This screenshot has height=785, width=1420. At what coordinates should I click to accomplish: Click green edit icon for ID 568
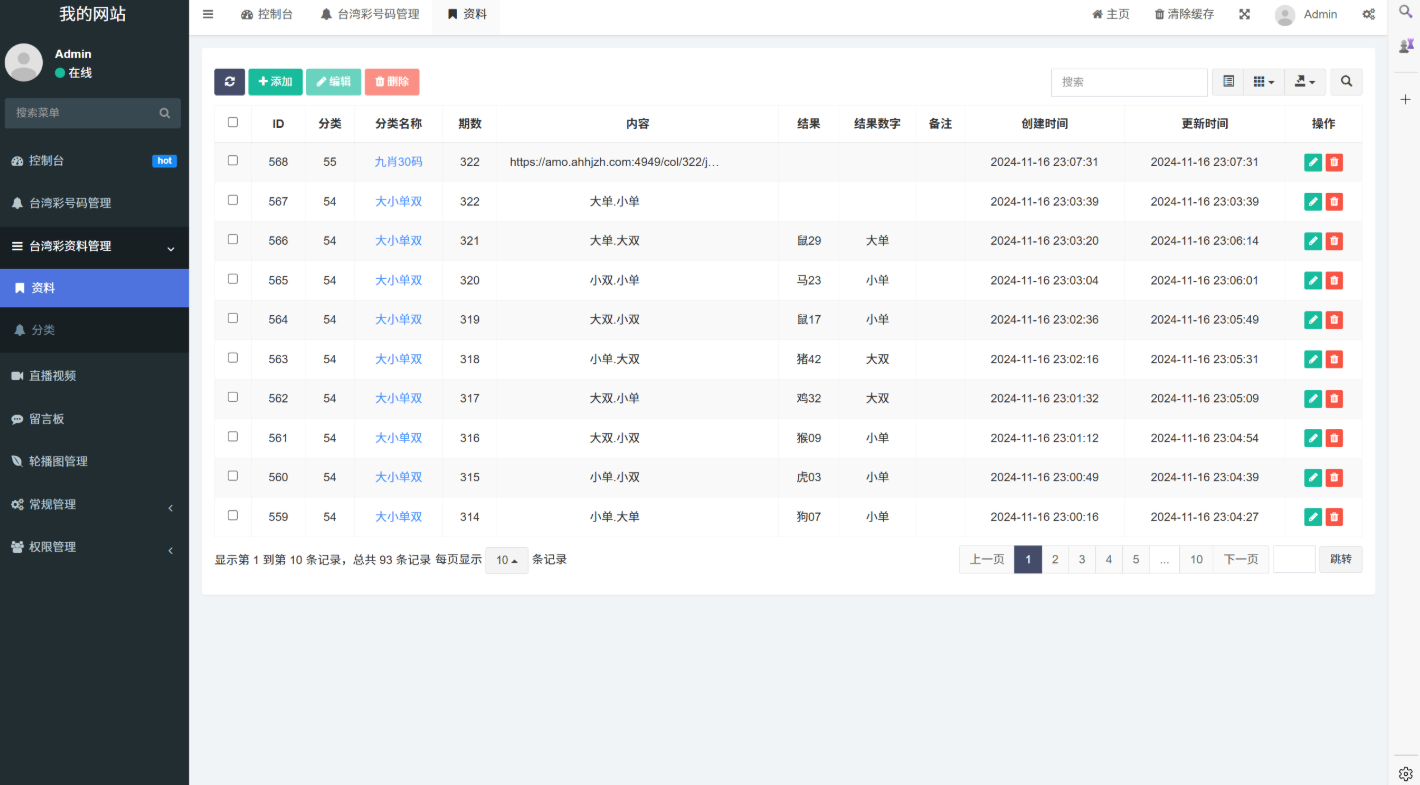coord(1313,162)
